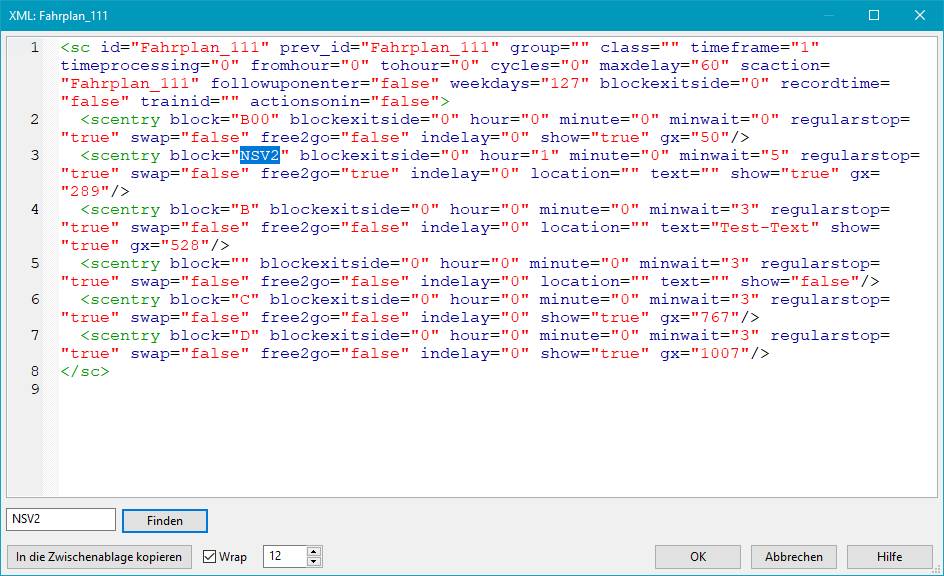Focus the font size field showing 12
This screenshot has height=576, width=944.
pos(284,557)
